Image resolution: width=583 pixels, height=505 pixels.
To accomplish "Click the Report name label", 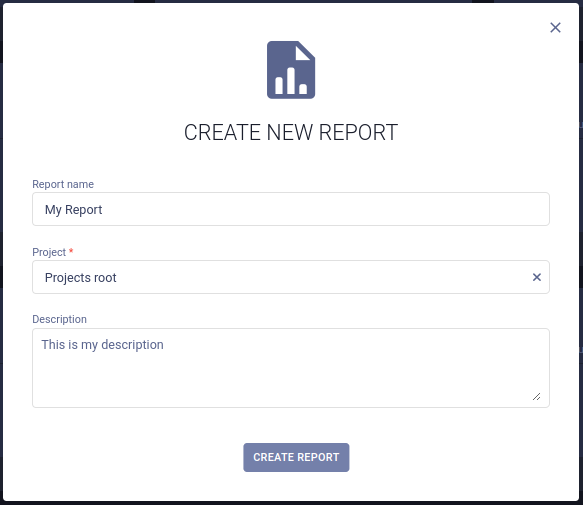I will tap(63, 184).
